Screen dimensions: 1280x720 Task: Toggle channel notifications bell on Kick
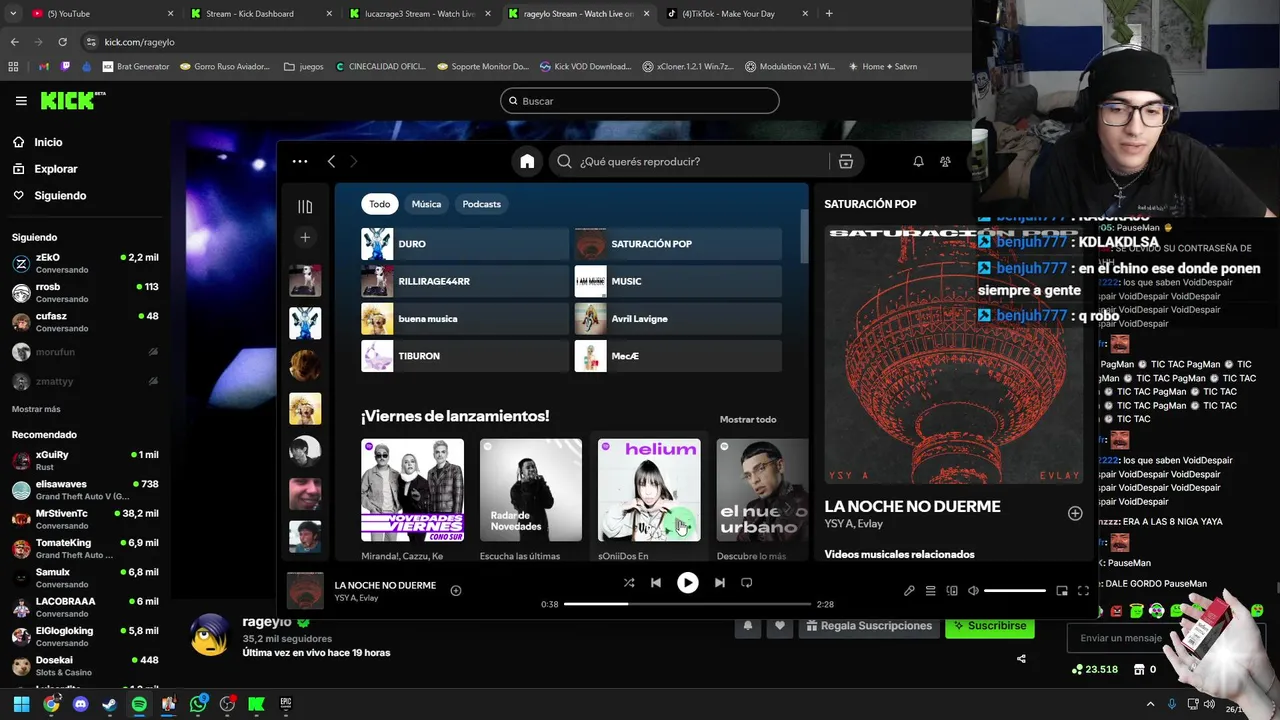(x=748, y=626)
